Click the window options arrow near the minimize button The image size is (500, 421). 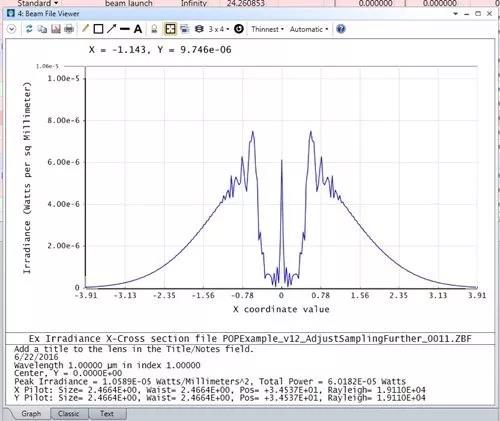455,14
